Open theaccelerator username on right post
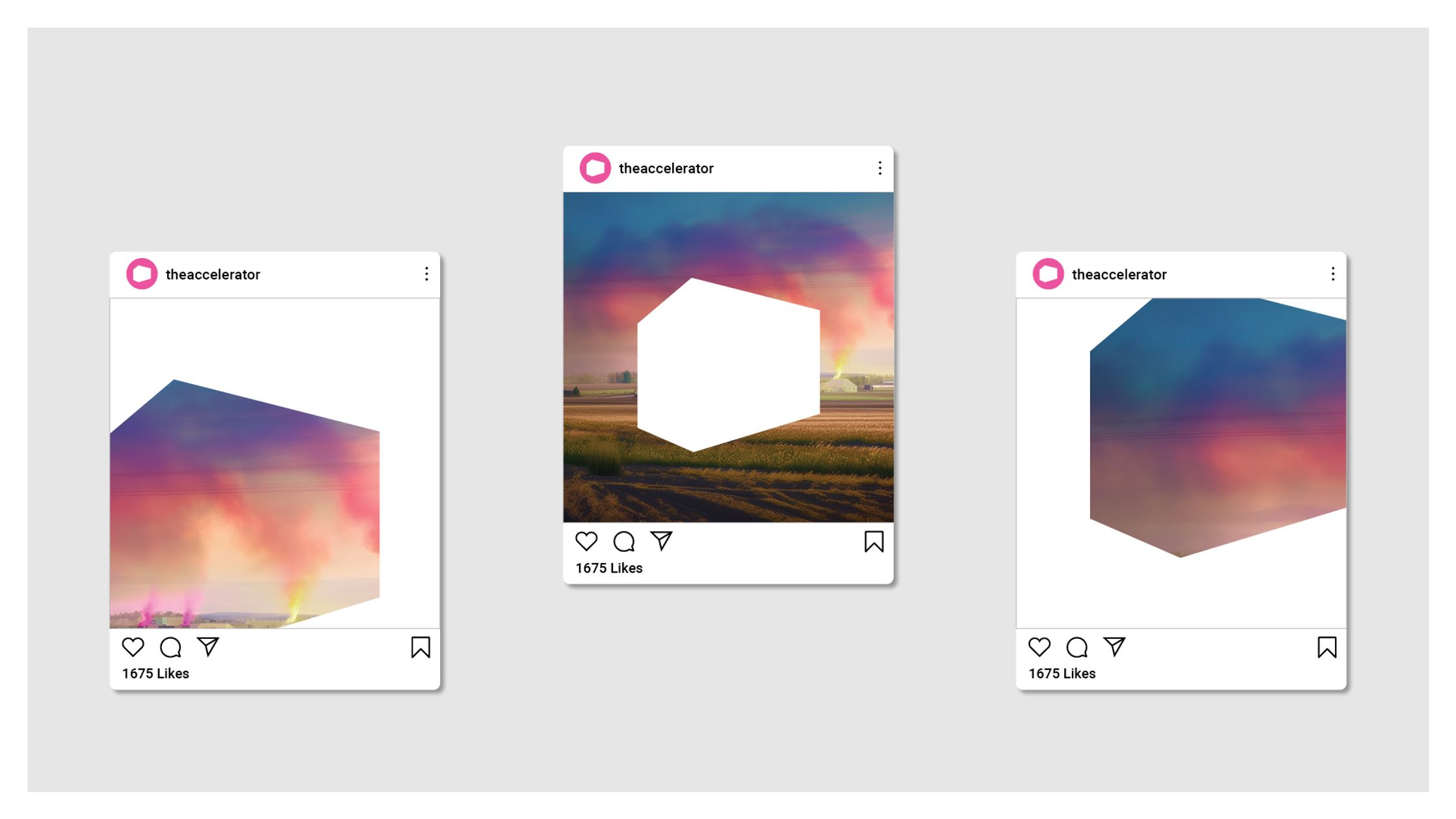 [1119, 274]
